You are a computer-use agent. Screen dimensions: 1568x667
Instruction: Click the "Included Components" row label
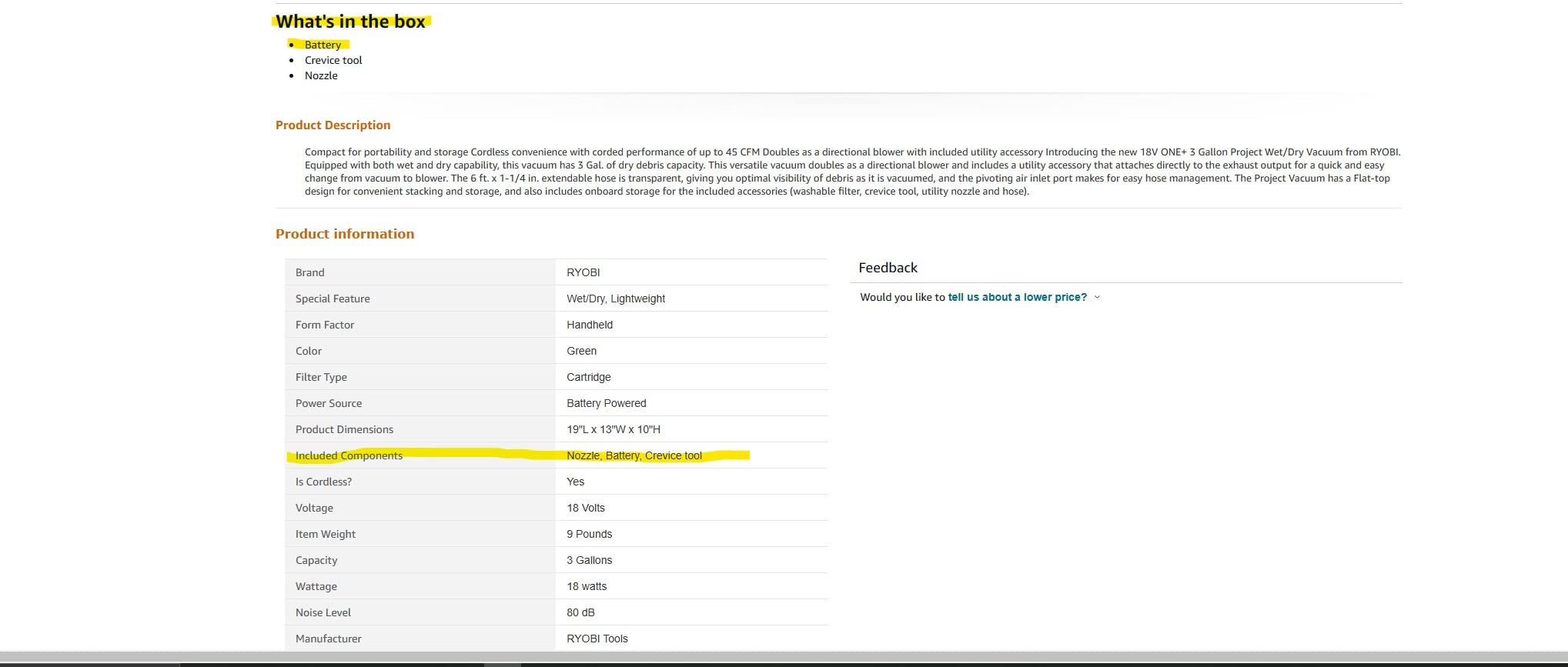(x=349, y=455)
